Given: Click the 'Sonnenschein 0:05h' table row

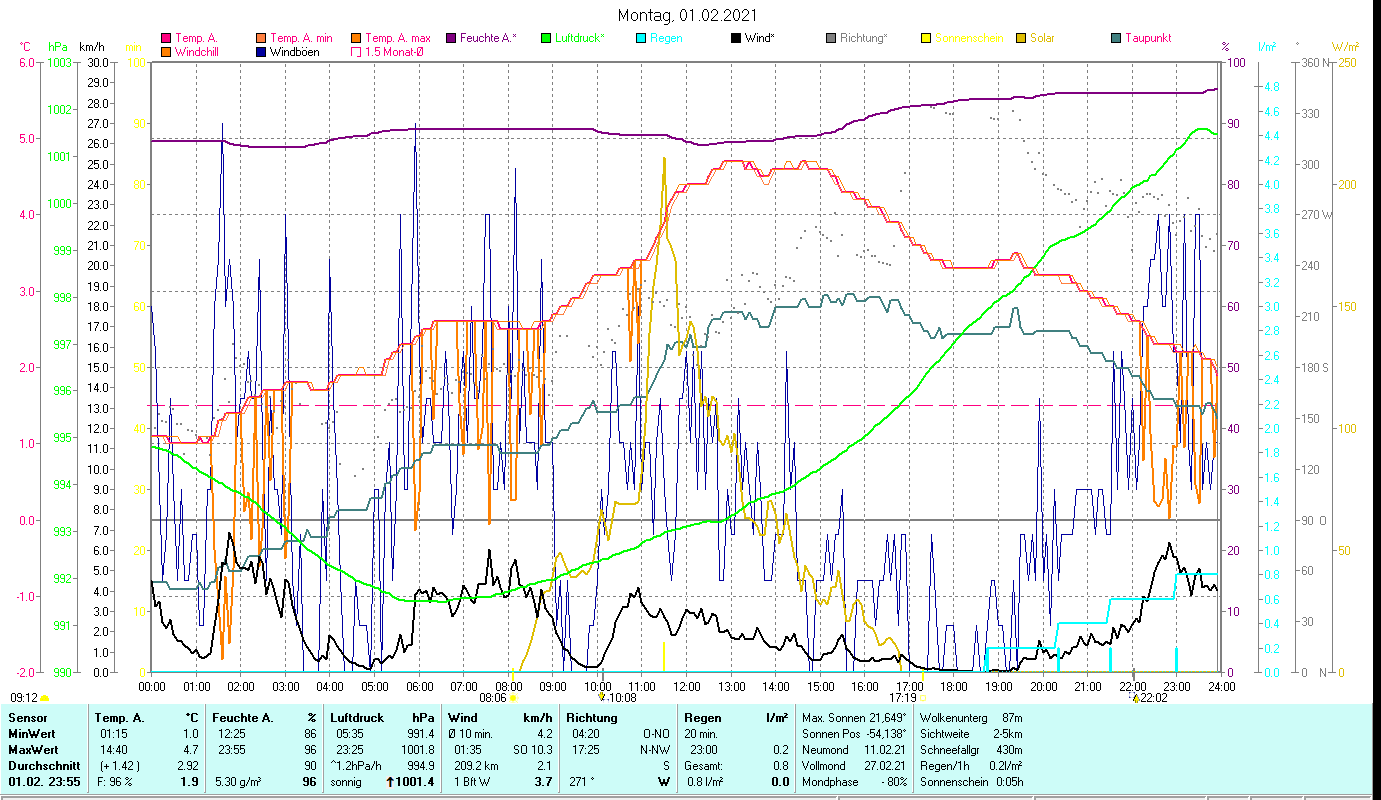Looking at the screenshot, I should (970, 782).
